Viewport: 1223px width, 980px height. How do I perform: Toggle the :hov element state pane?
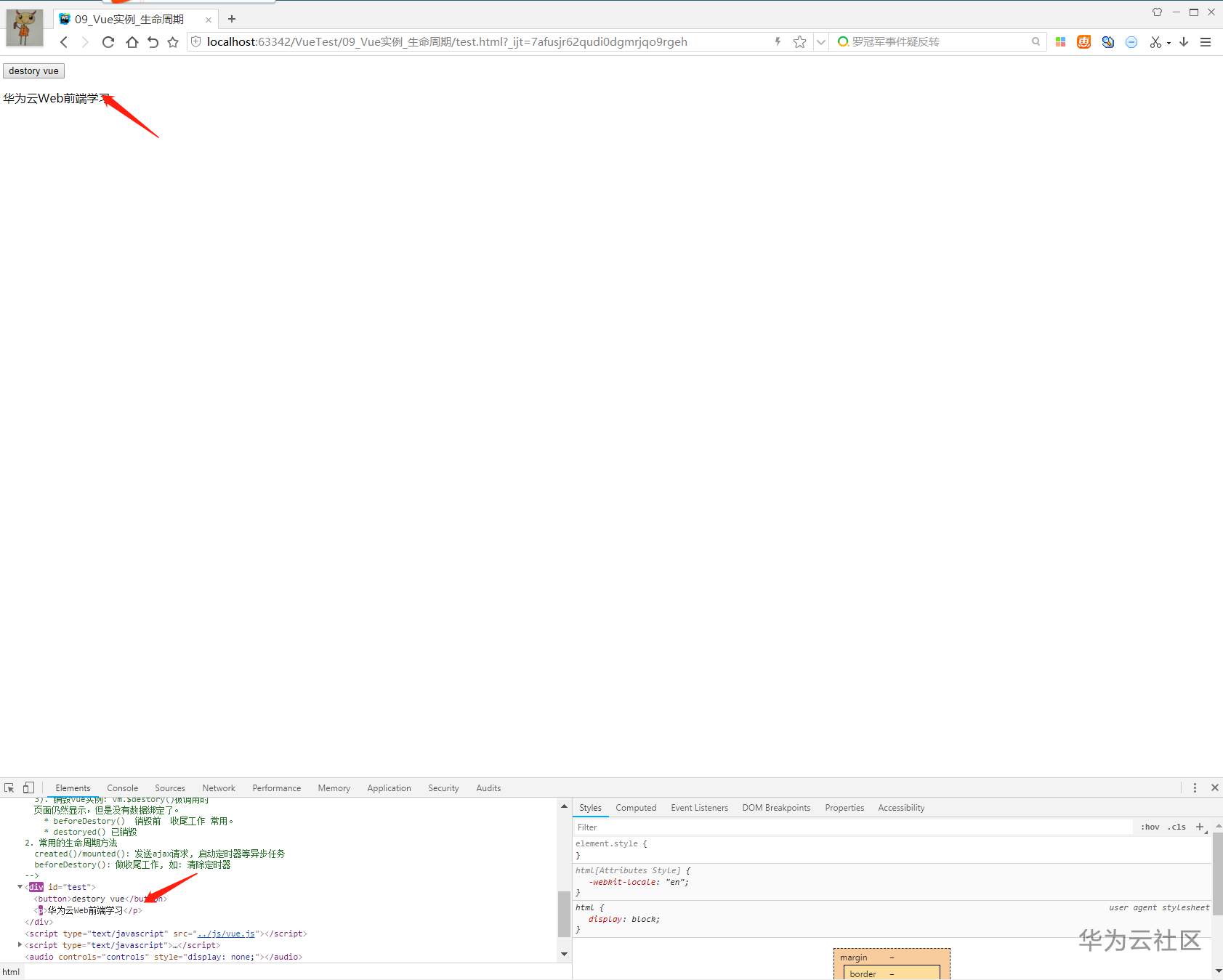(1150, 827)
